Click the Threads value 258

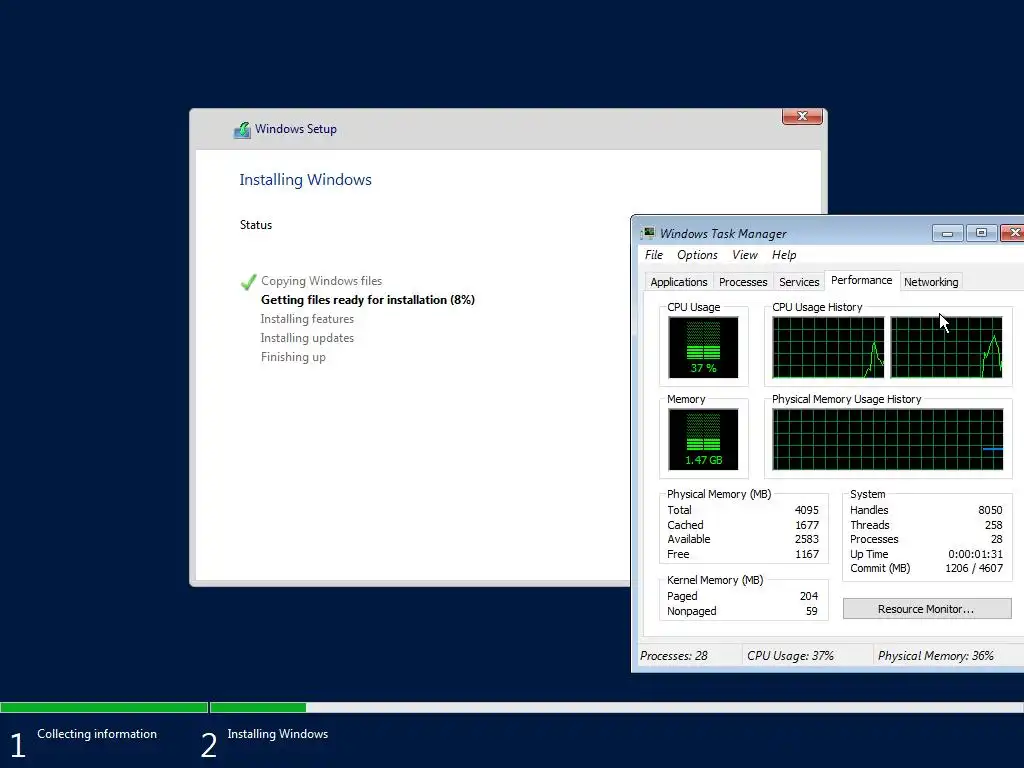click(993, 525)
